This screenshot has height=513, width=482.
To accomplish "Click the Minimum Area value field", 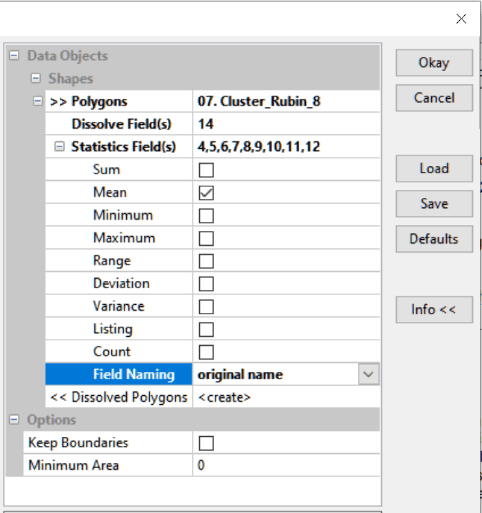I will pyautogui.click(x=286, y=465).
